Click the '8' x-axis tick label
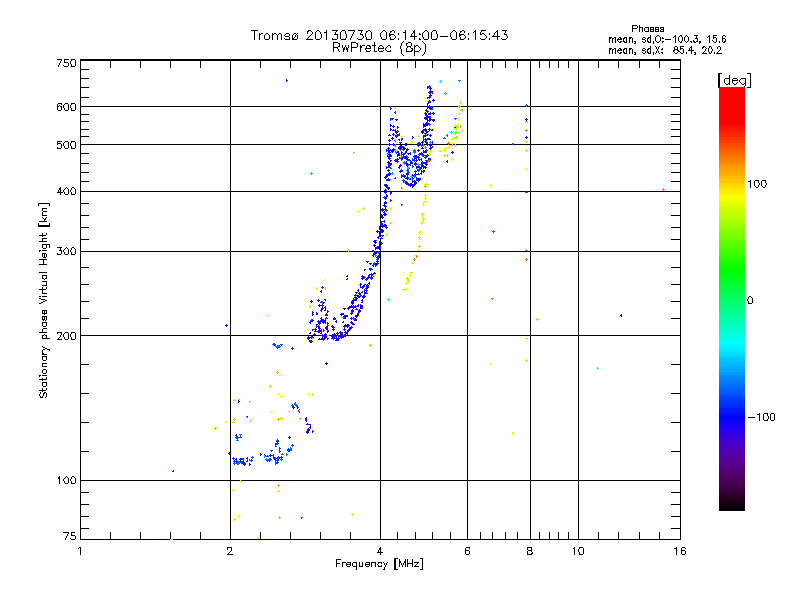 pyautogui.click(x=530, y=551)
